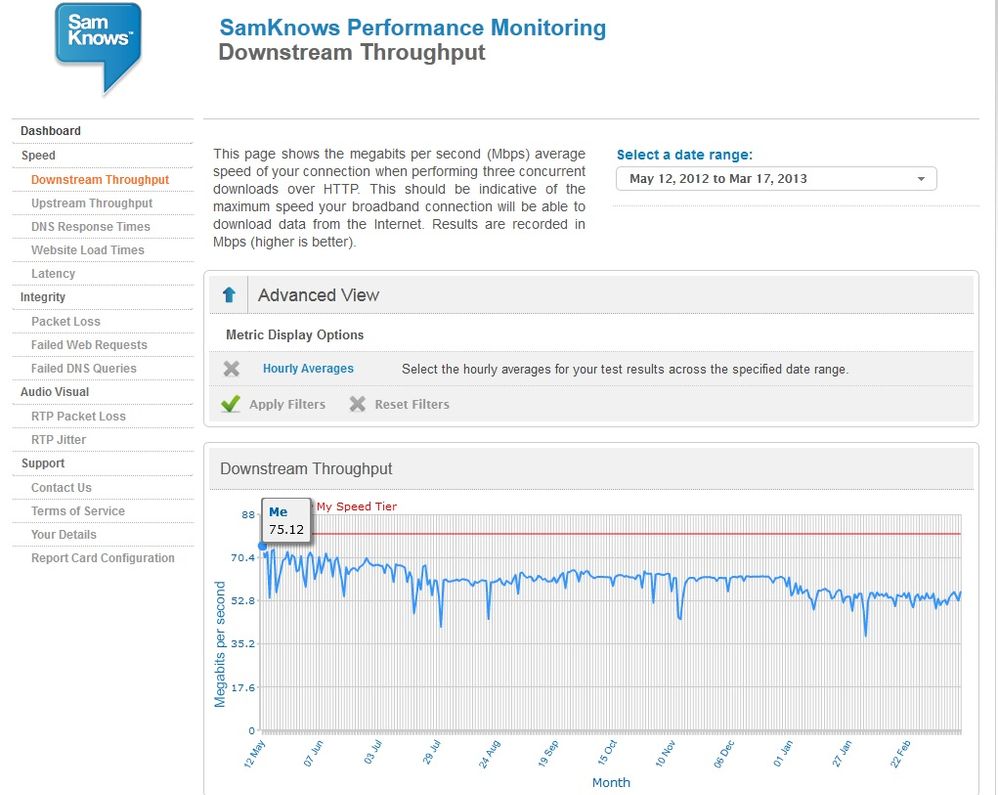The image size is (998, 795).
Task: Select Latency from the Speed menu
Action: (53, 274)
